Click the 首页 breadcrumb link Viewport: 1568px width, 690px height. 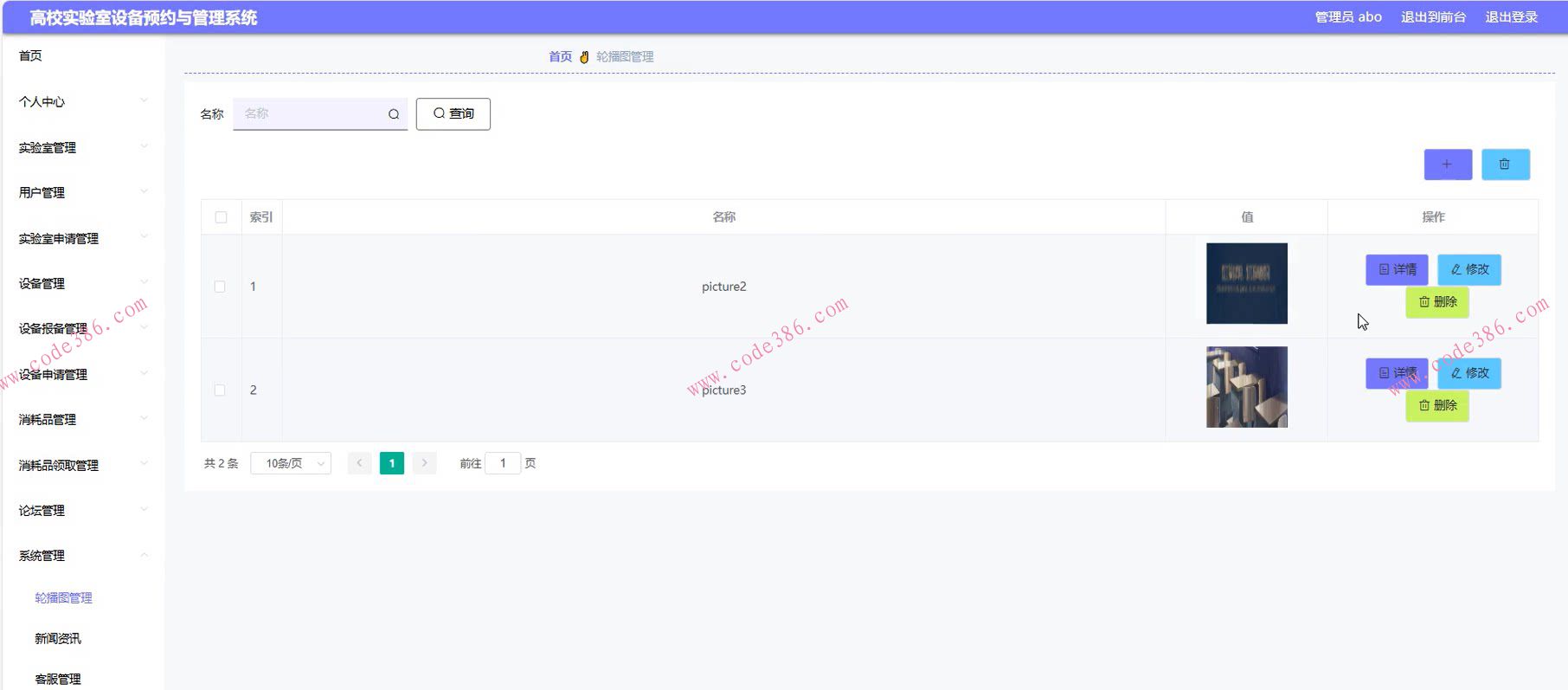coord(560,56)
